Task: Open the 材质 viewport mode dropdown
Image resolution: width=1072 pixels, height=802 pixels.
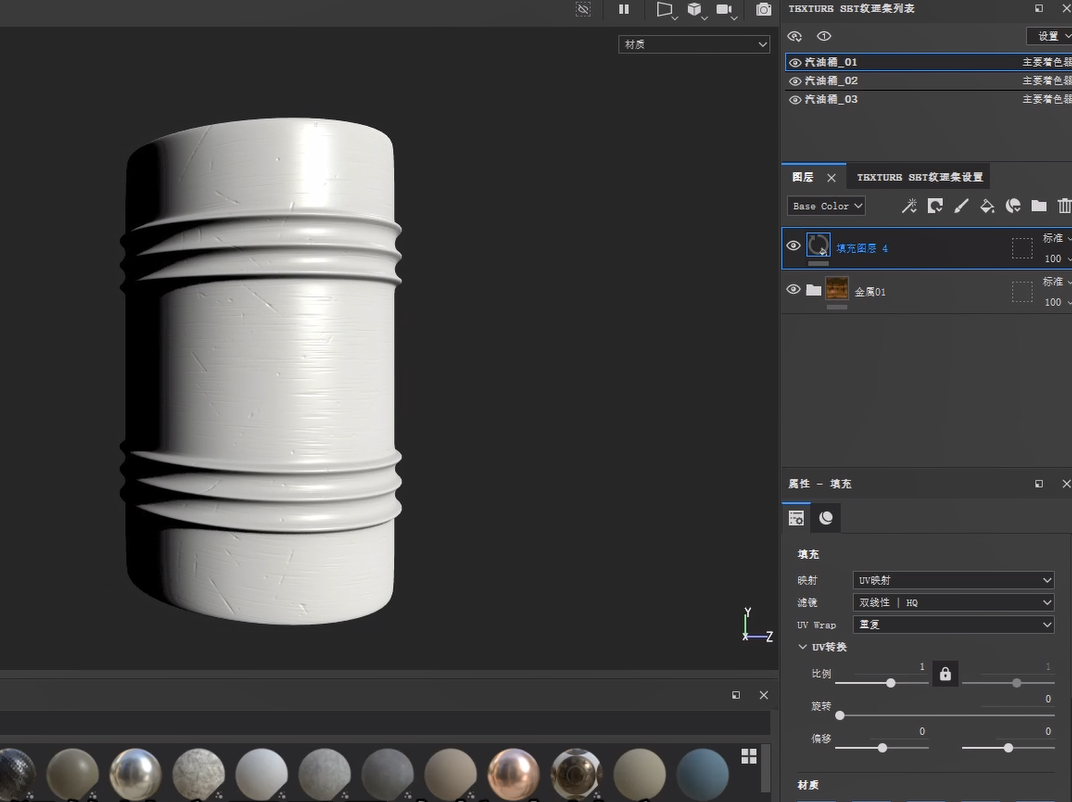Action: (694, 44)
